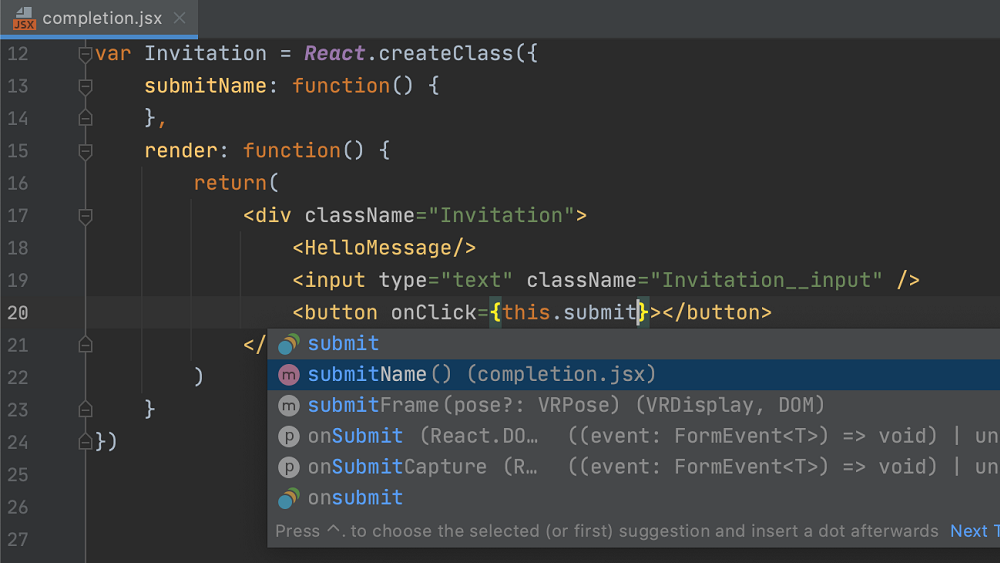Click the fold end marker on line 24
Image resolution: width=1000 pixels, height=563 pixels.
click(x=85, y=440)
